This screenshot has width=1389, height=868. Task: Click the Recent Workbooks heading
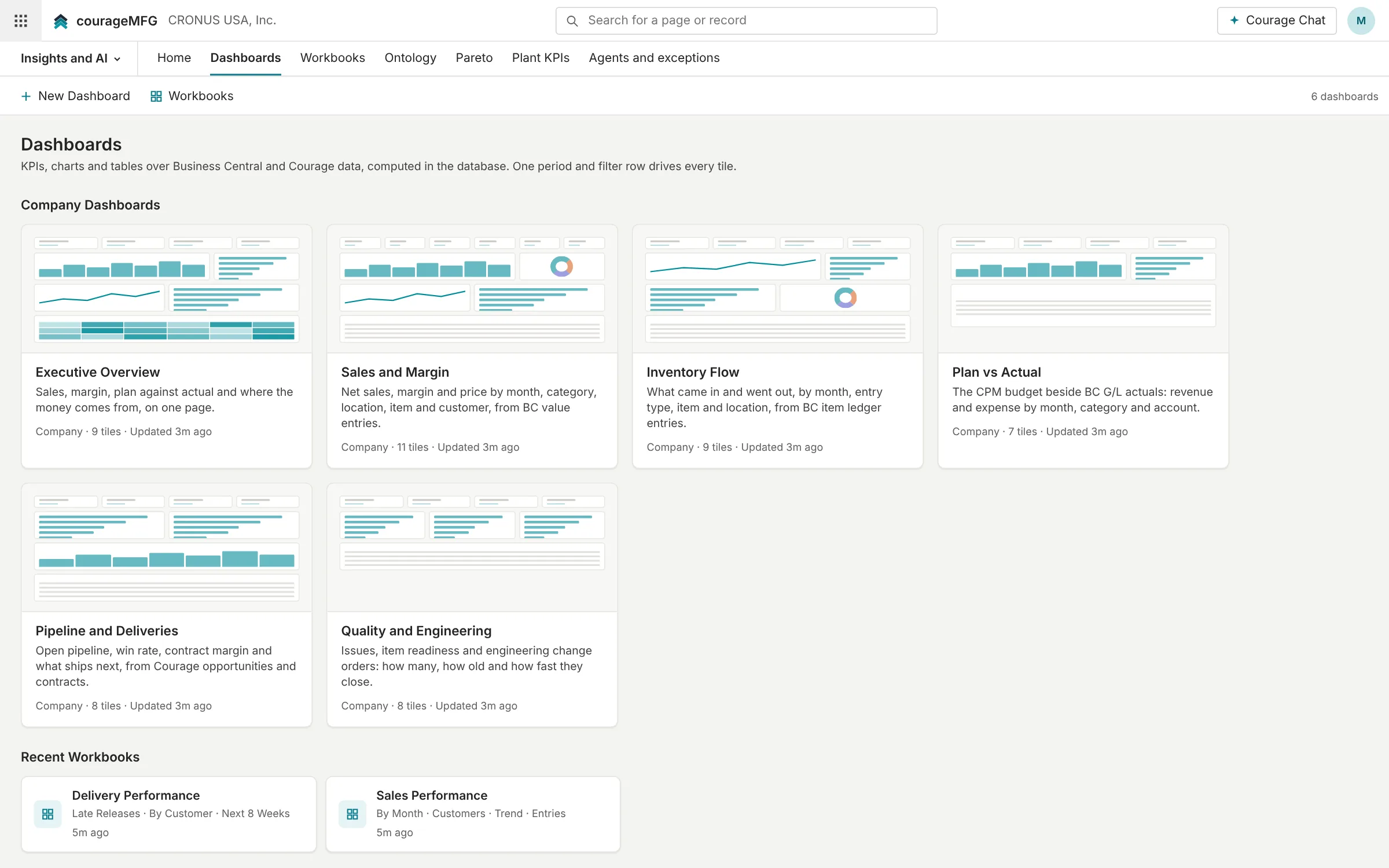80,757
